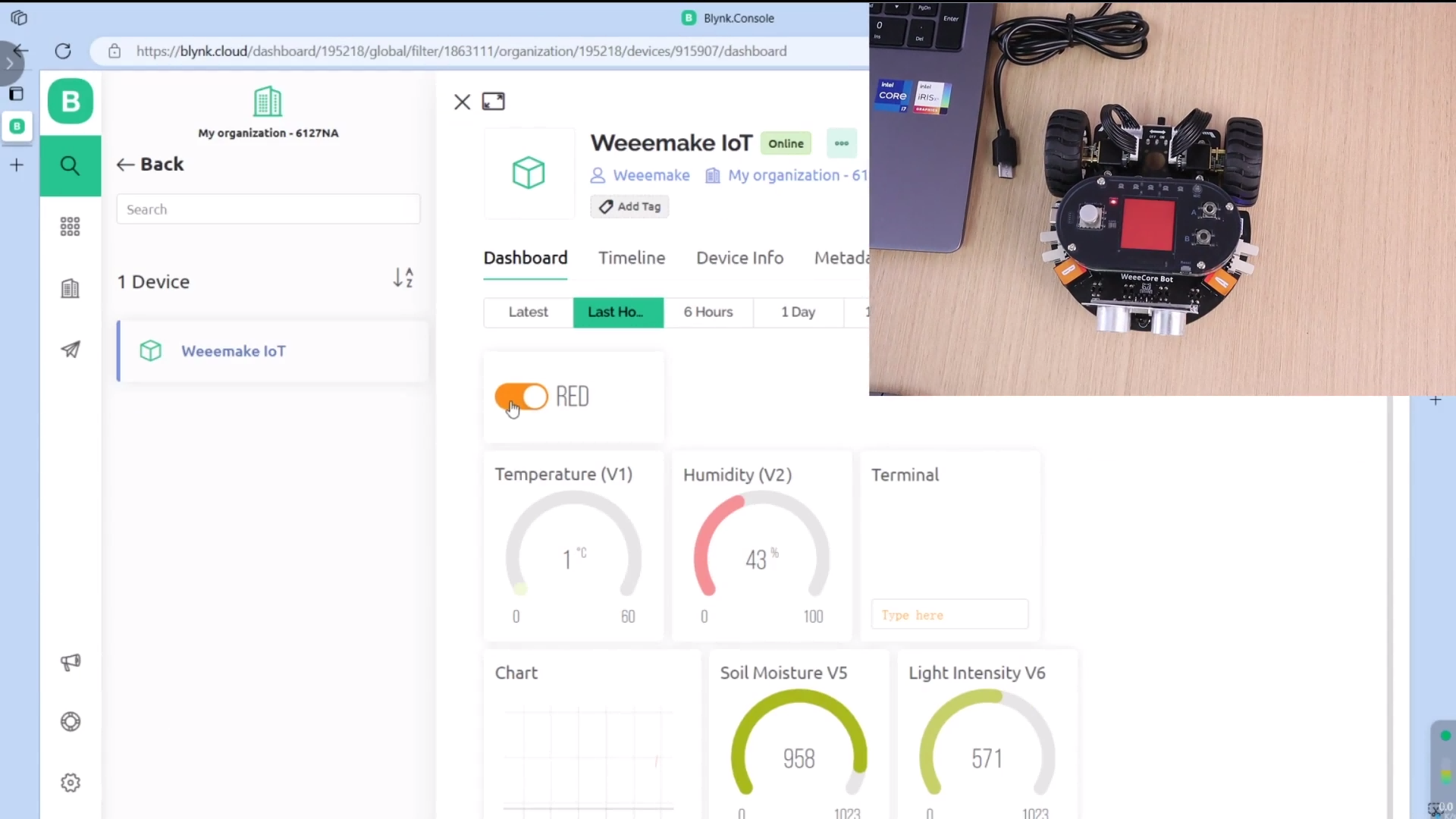Viewport: 1456px width, 819px height.
Task: Click the Add Tag button
Action: (629, 206)
